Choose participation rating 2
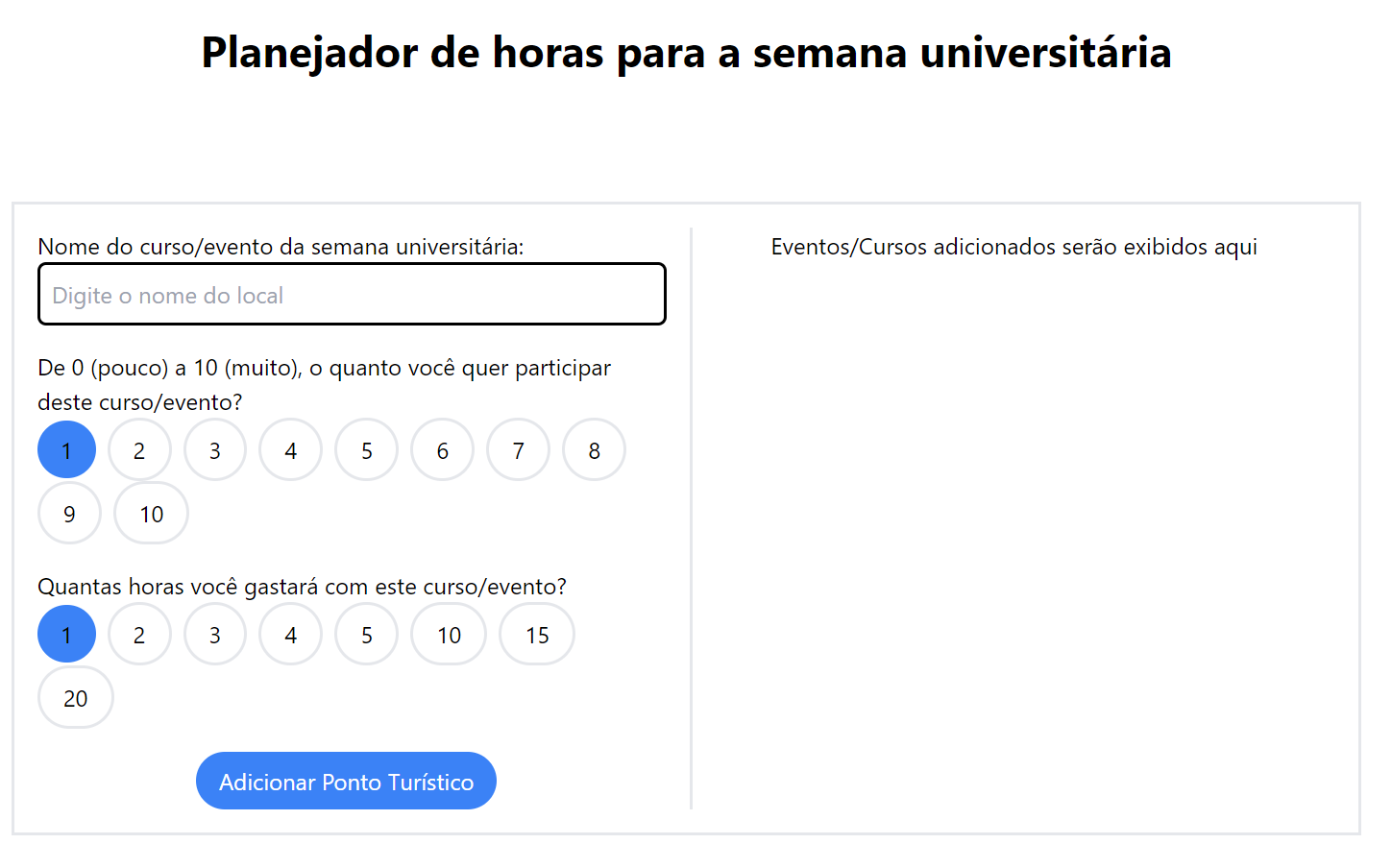 139,448
